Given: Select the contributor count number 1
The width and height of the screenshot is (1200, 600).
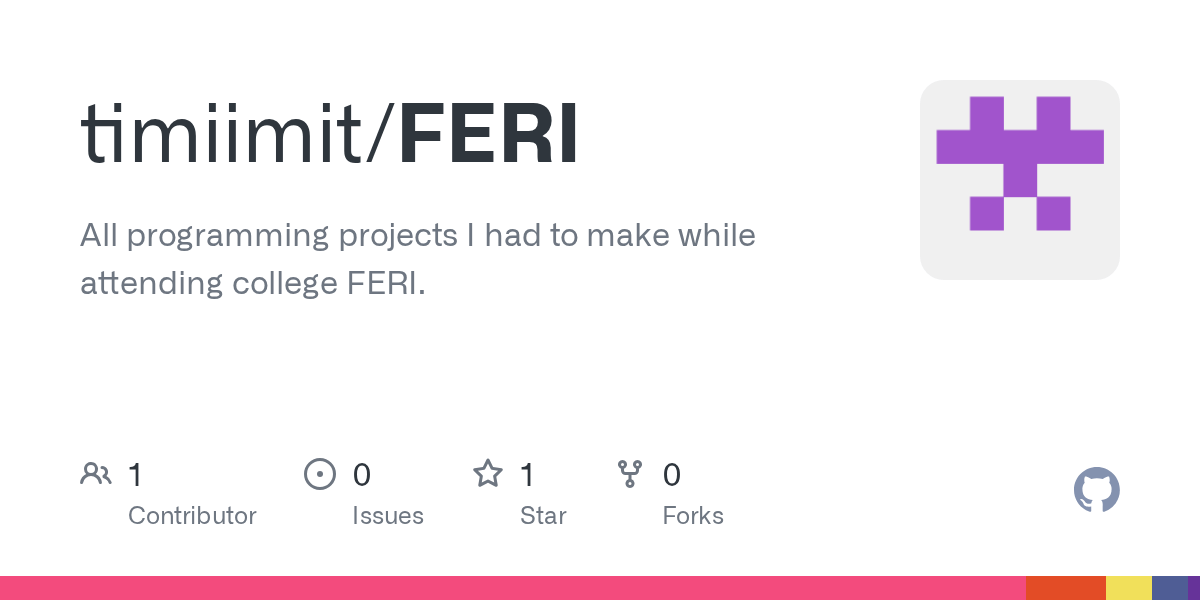Looking at the screenshot, I should tap(135, 475).
